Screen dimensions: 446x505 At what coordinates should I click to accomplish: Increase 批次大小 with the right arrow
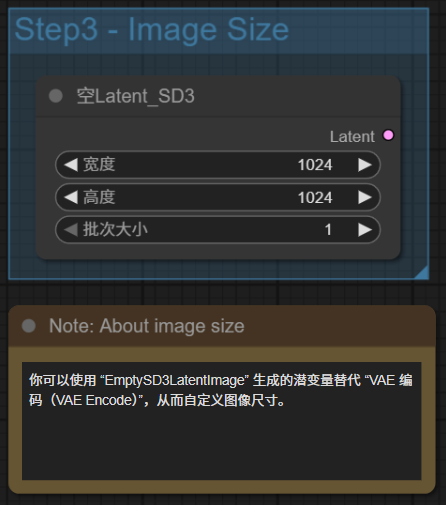[x=365, y=229]
